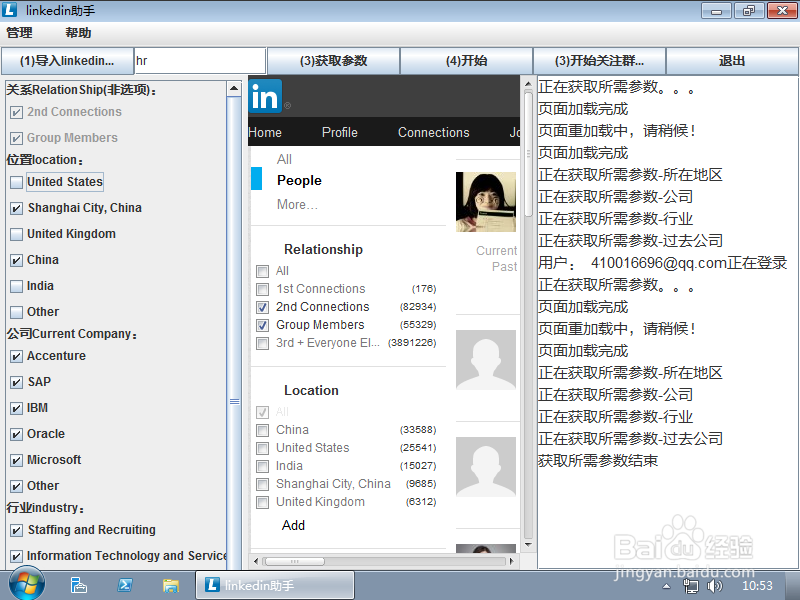The width and height of the screenshot is (800, 600).
Task: Toggle Information Technology and Services checkbox
Action: pyautogui.click(x=16, y=556)
